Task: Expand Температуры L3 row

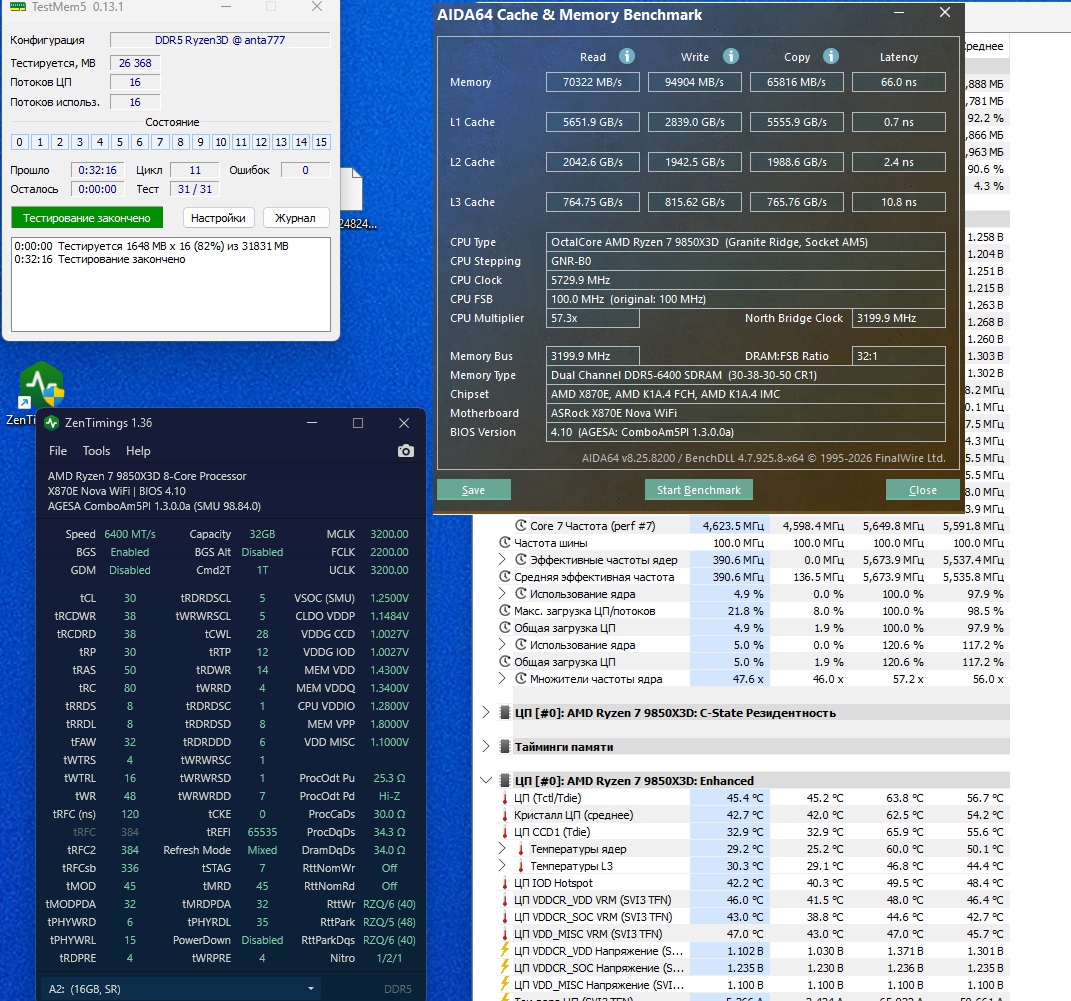Action: 502,866
